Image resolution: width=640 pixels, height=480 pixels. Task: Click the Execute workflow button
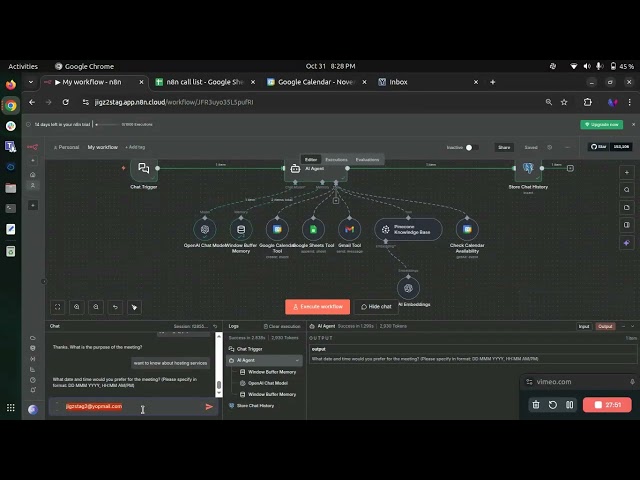[x=317, y=307]
